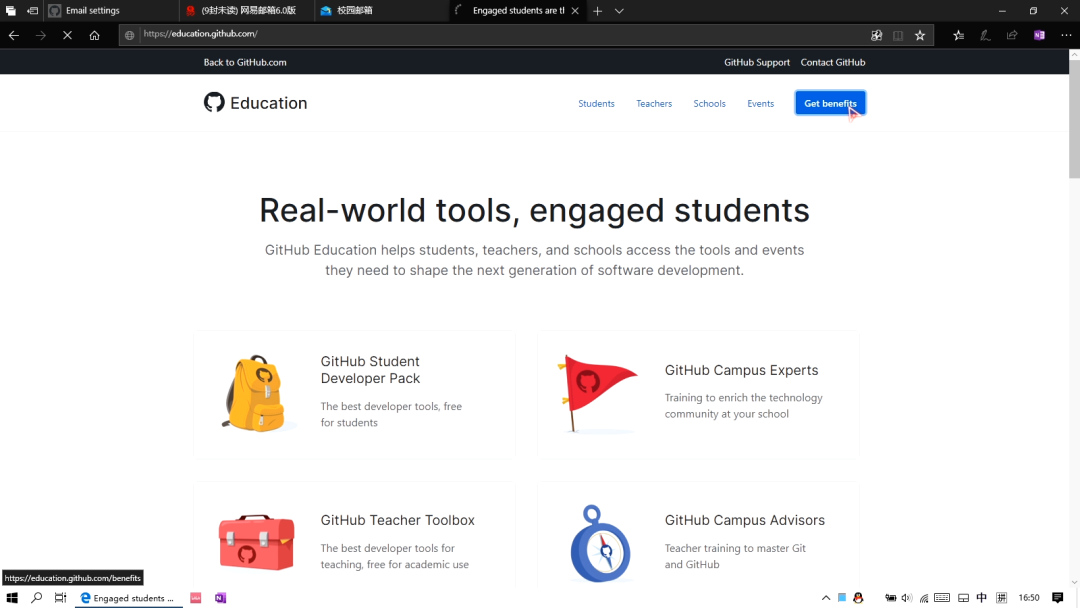The width and height of the screenshot is (1080, 608).
Task: Click the browser Back arrow
Action: (x=14, y=35)
